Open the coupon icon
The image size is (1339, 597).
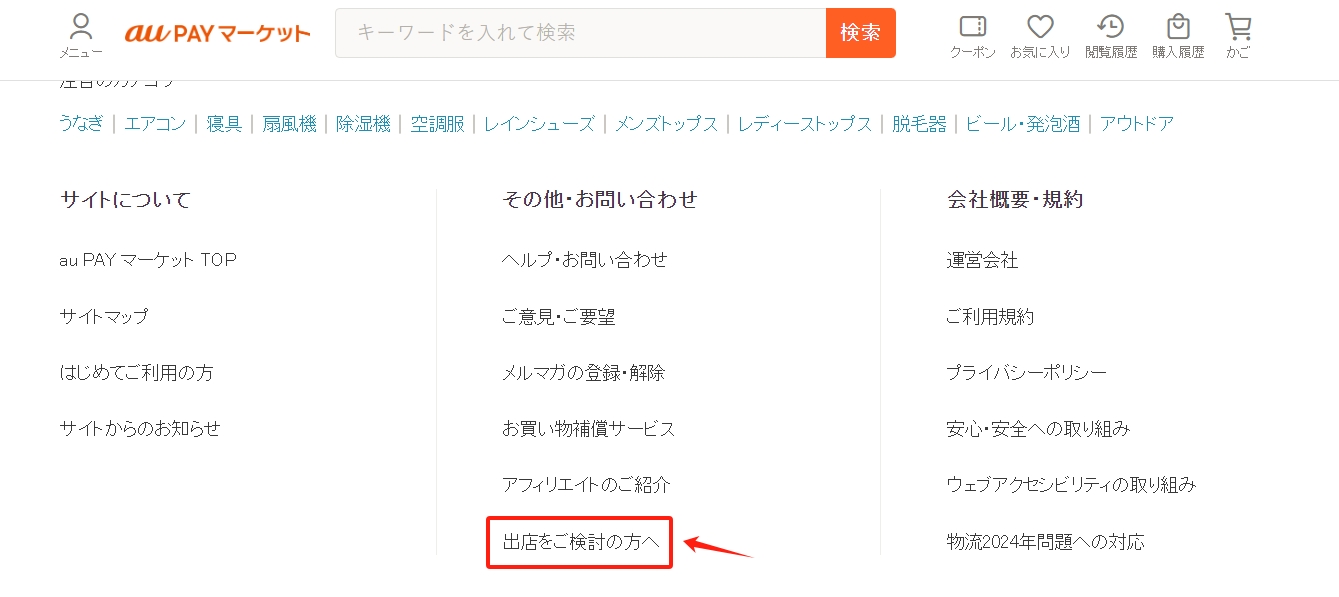(972, 35)
